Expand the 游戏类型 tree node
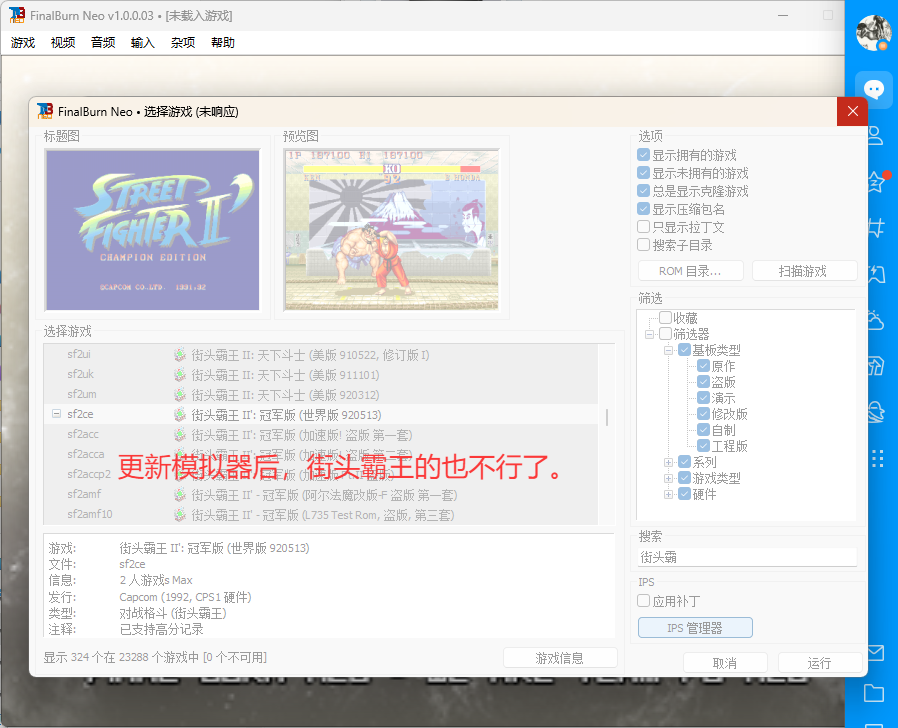The image size is (898, 728). coord(668,478)
